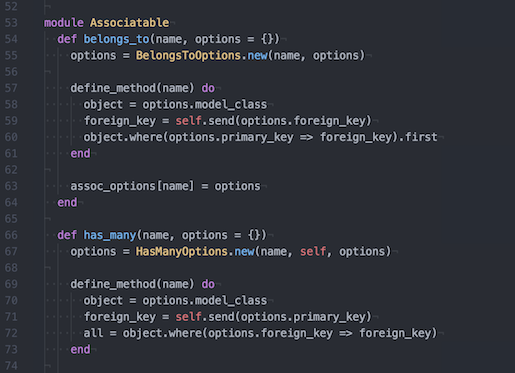
Task: Click the .first call on line 60
Action: (418, 137)
